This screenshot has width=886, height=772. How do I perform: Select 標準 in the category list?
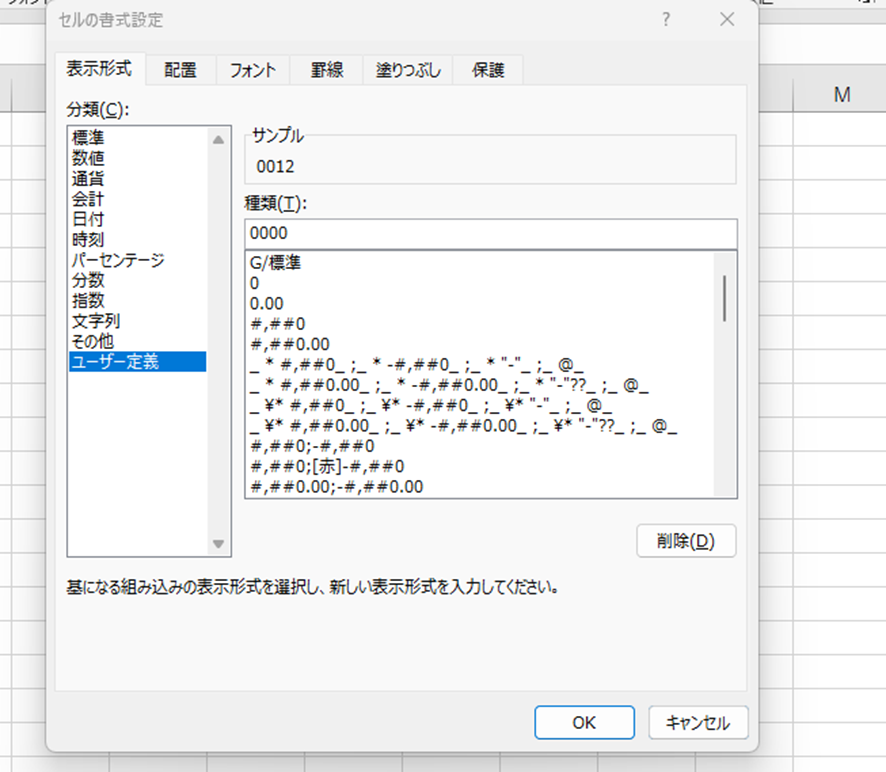(x=88, y=137)
